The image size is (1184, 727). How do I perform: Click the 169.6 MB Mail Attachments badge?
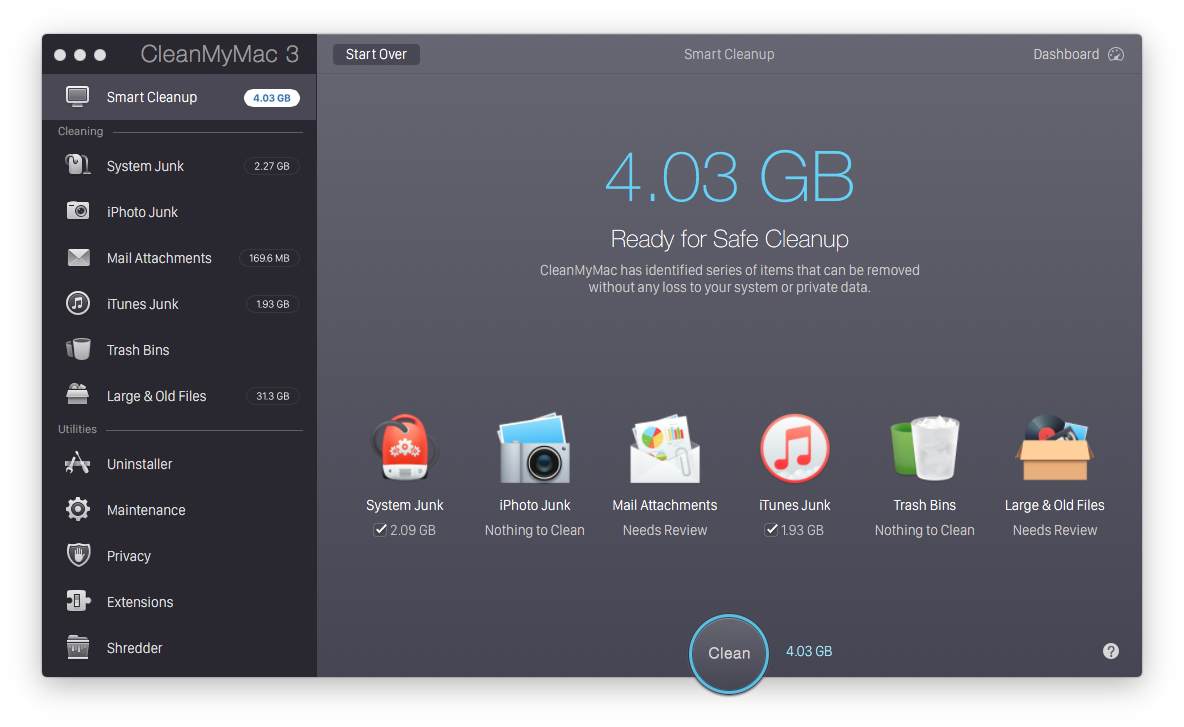270,258
